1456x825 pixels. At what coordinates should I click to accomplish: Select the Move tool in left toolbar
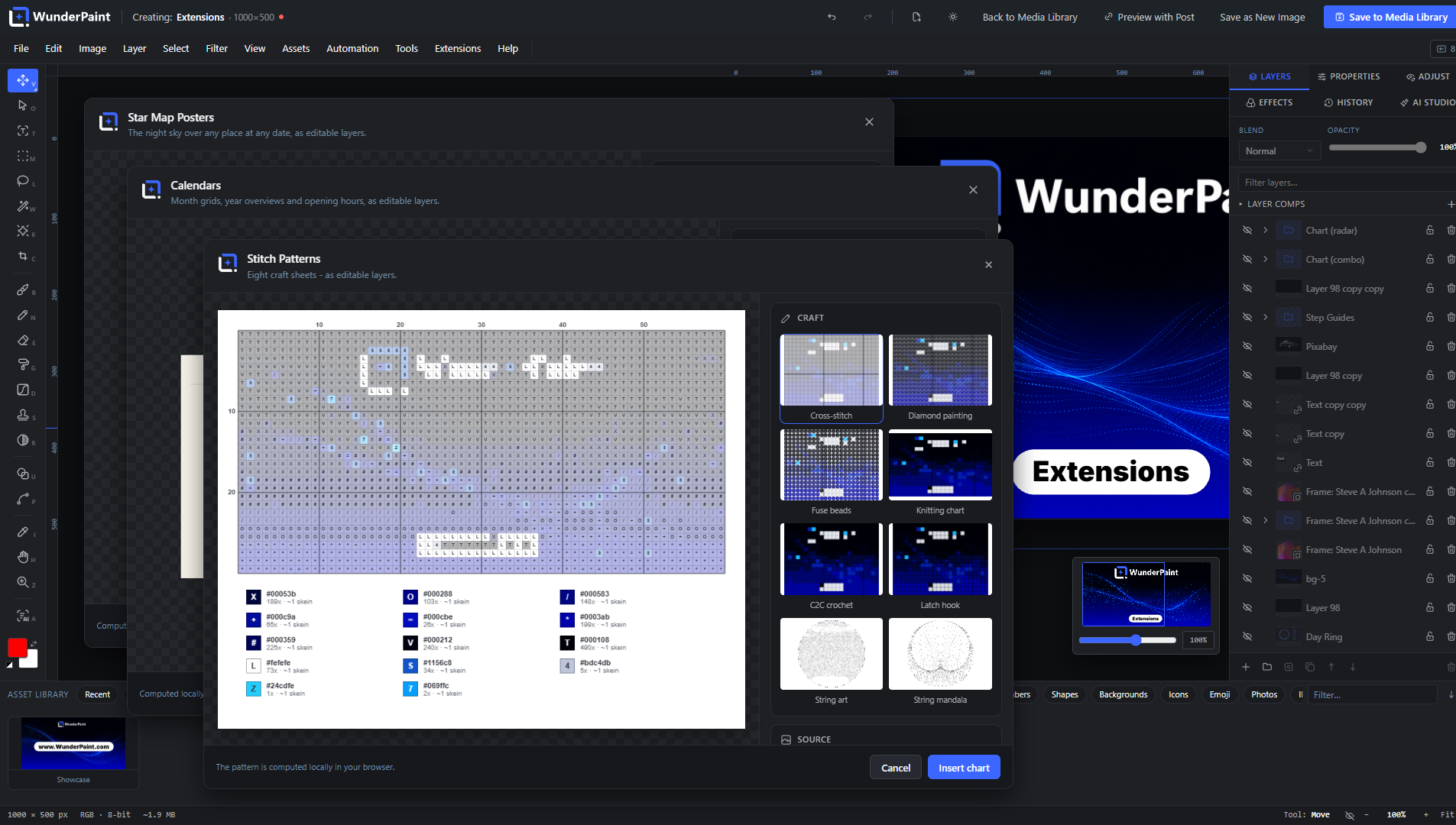pos(23,80)
